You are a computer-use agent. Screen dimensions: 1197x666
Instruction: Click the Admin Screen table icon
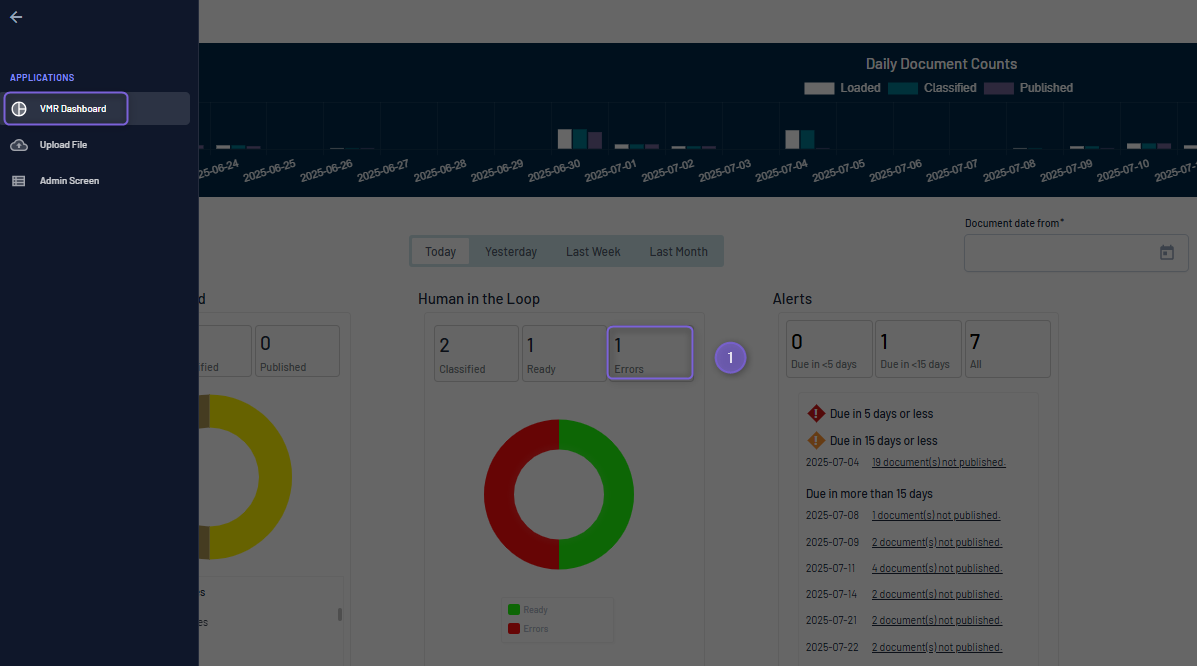[19, 181]
